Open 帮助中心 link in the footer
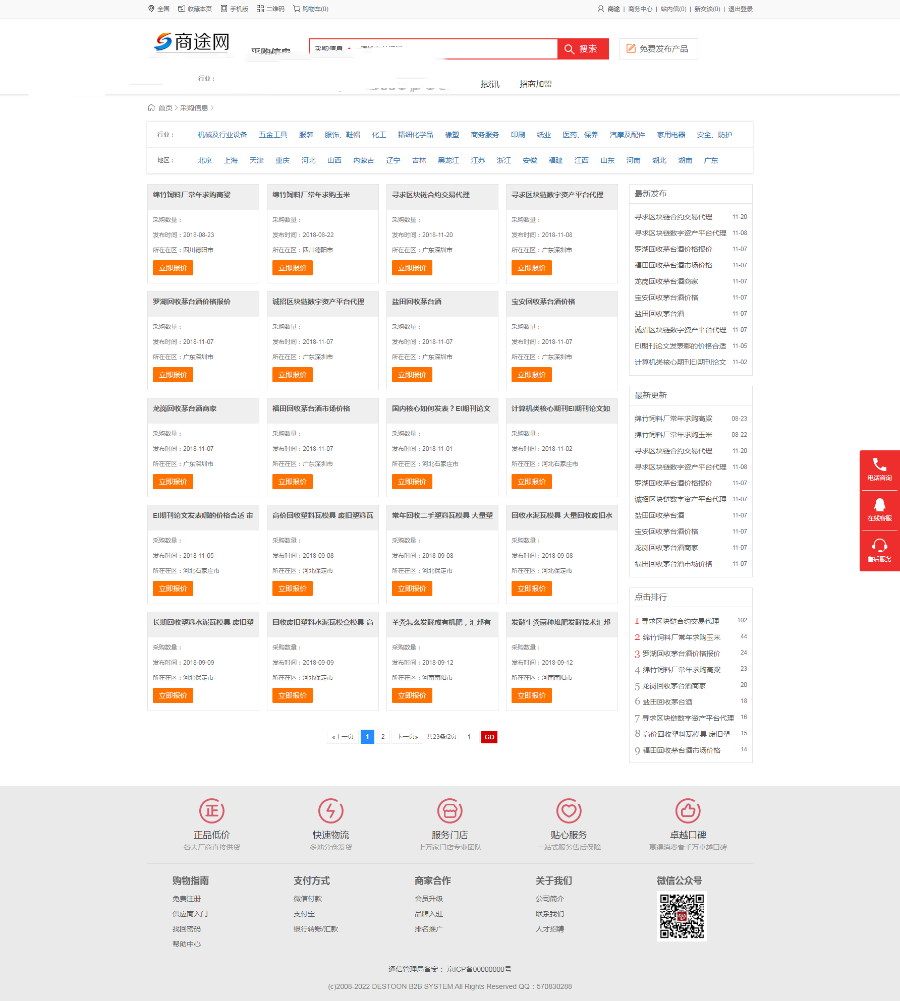The image size is (900, 1001). [x=186, y=944]
